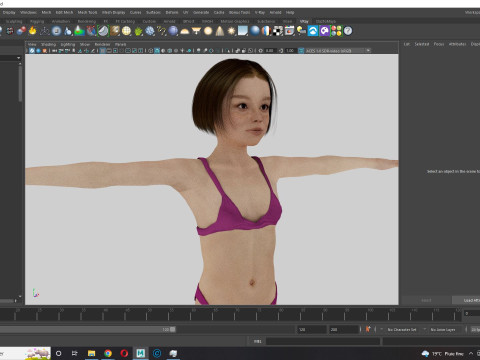480x360 pixels.
Task: Click the V-Ray sun light icon
Action: pos(231,31)
